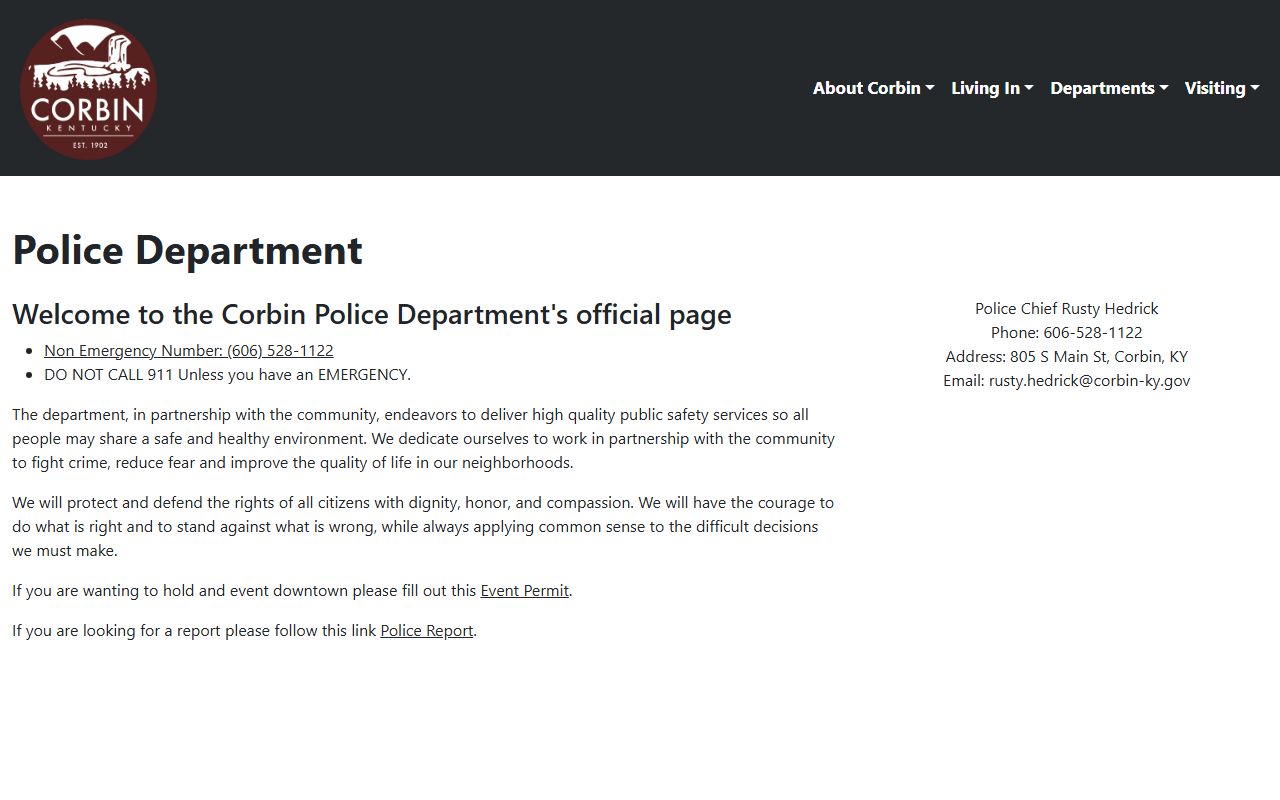Screen dimensions: 1280x800
Task: Select the Phone: 606-528-1122 contact line
Action: point(1067,332)
